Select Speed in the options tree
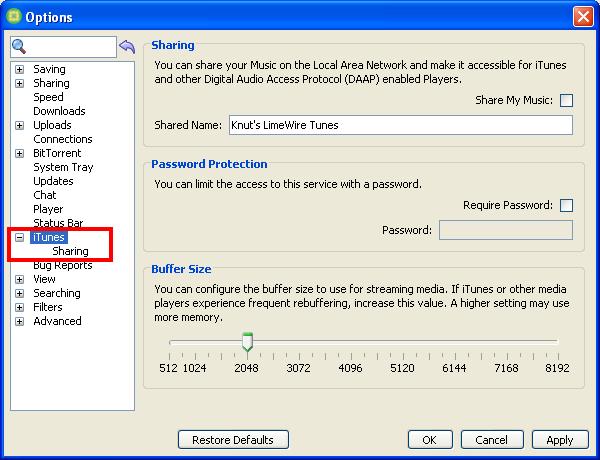Image resolution: width=600 pixels, height=460 pixels. pyautogui.click(x=48, y=97)
